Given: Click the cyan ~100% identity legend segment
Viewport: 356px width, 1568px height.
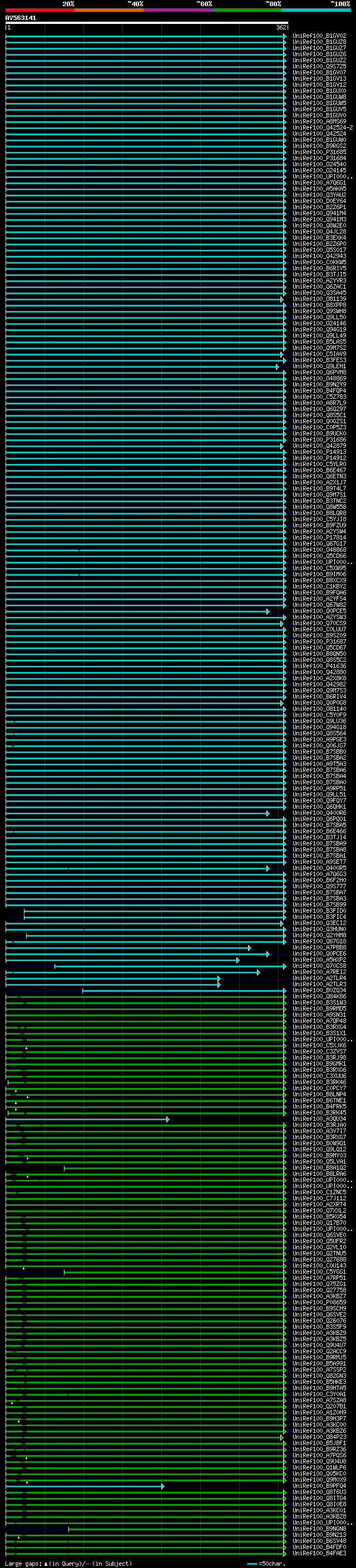Looking at the screenshot, I should 316,10.
